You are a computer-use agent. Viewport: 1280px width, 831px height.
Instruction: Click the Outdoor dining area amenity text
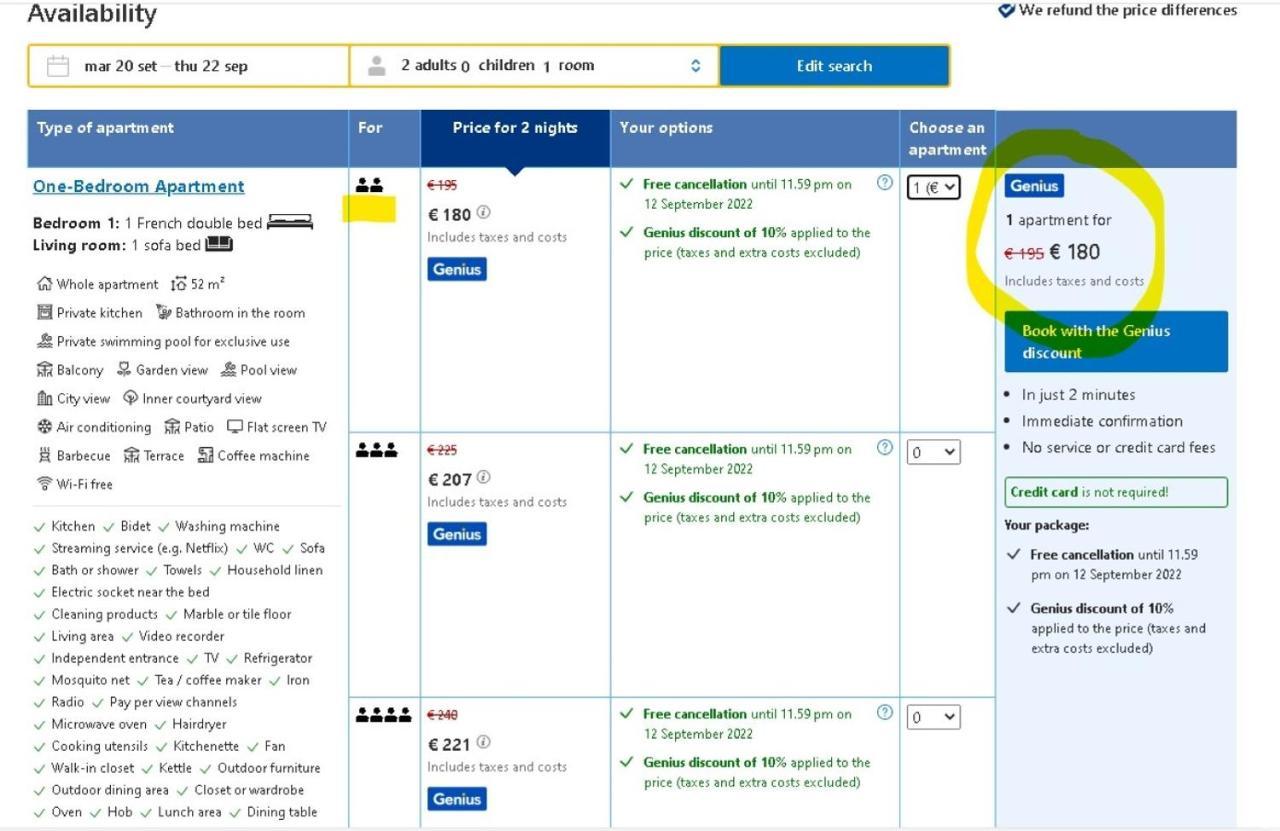tap(110, 790)
